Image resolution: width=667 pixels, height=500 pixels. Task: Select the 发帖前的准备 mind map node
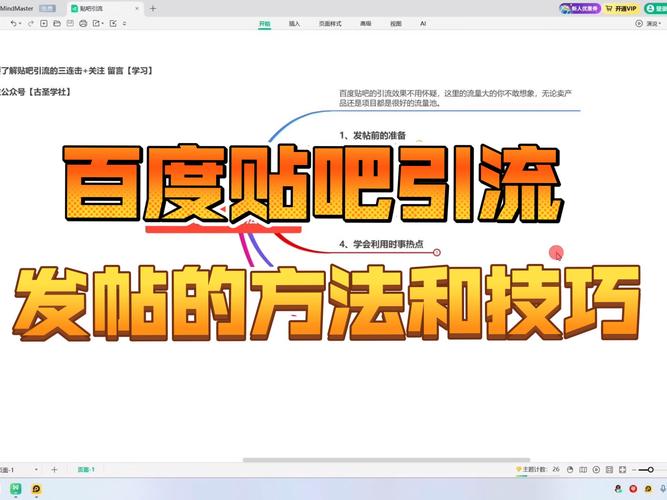(x=372, y=134)
